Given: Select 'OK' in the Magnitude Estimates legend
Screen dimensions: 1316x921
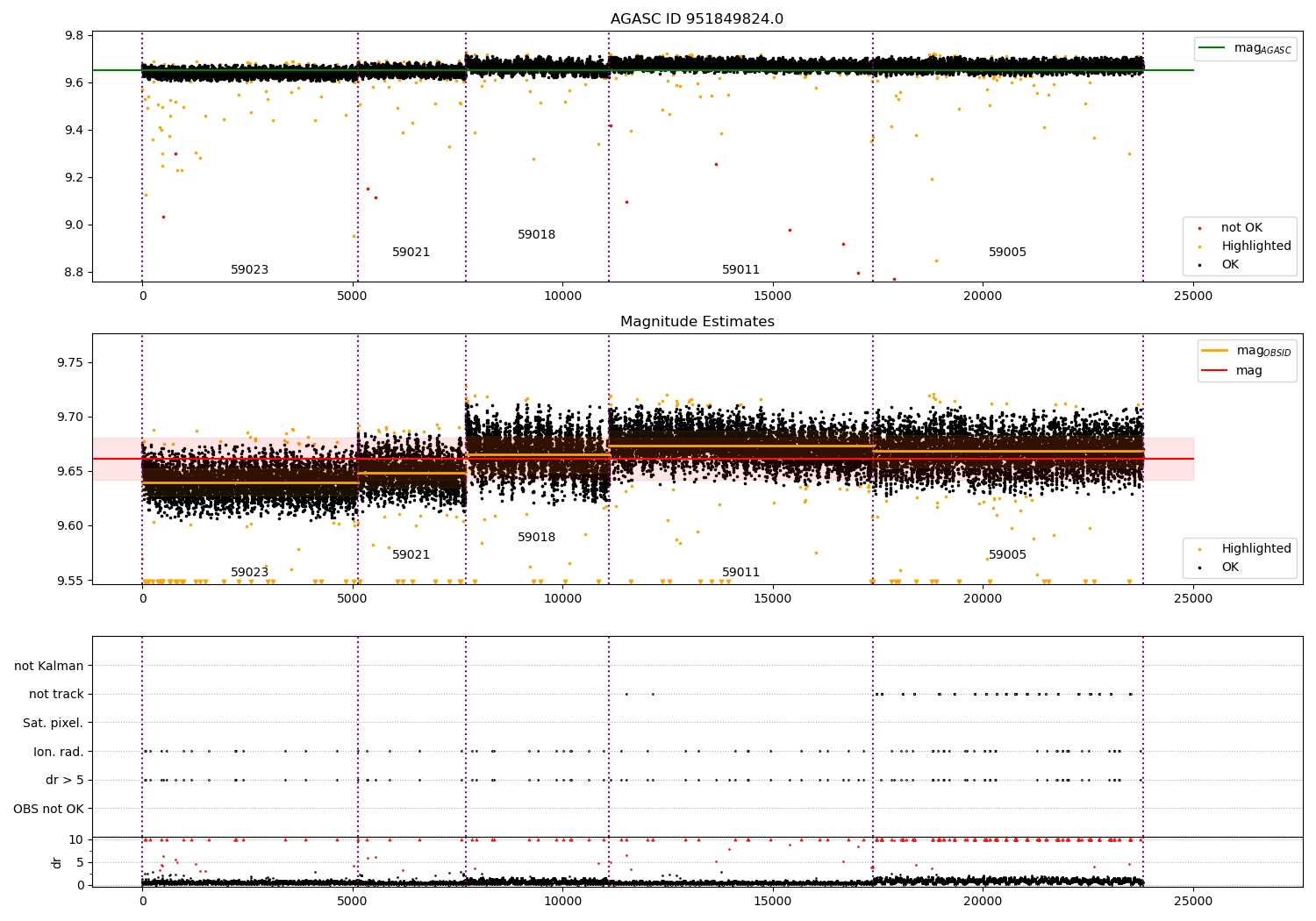Looking at the screenshot, I should (x=1219, y=568).
